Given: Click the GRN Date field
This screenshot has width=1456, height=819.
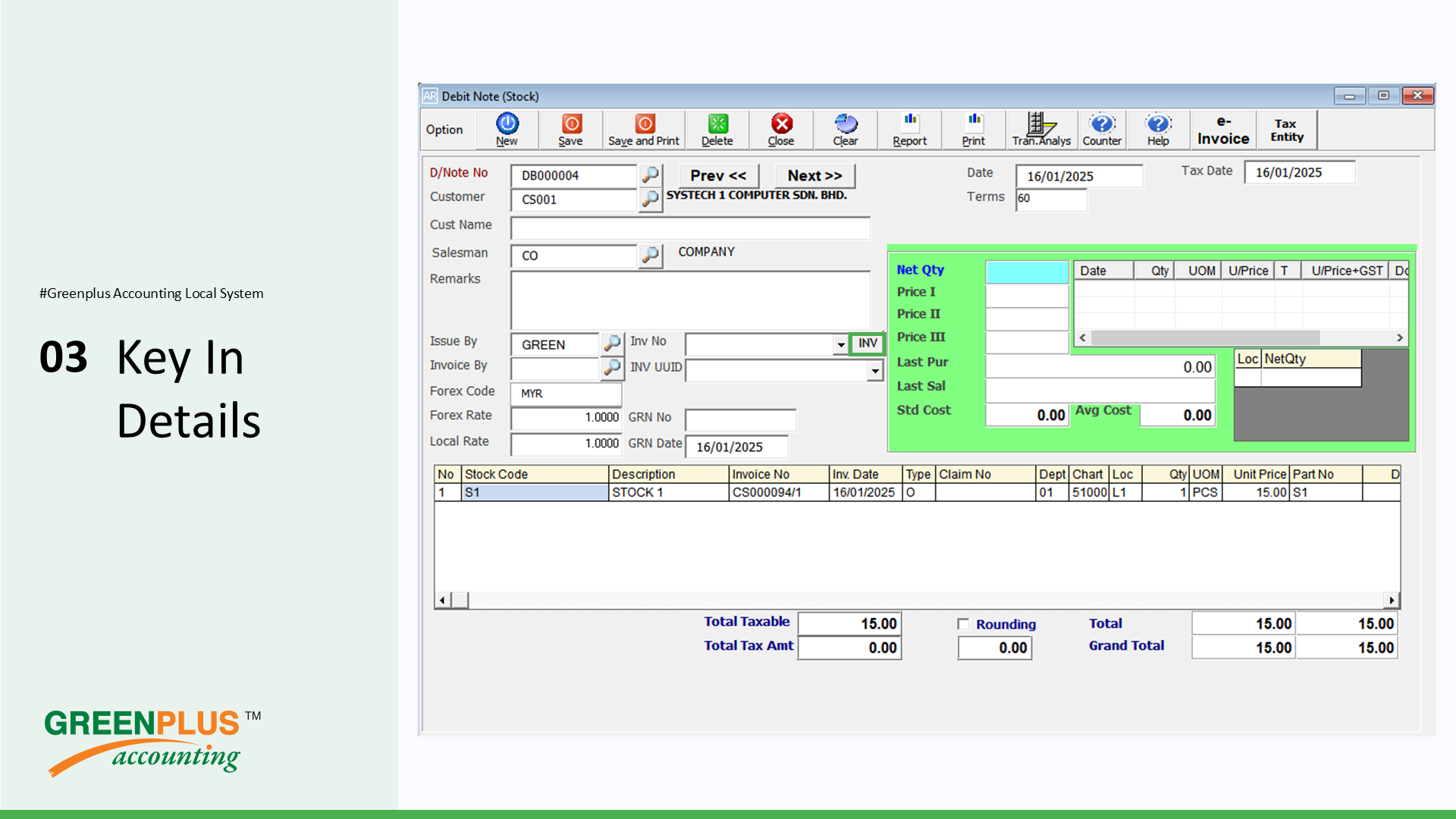Looking at the screenshot, I should coord(737,447).
